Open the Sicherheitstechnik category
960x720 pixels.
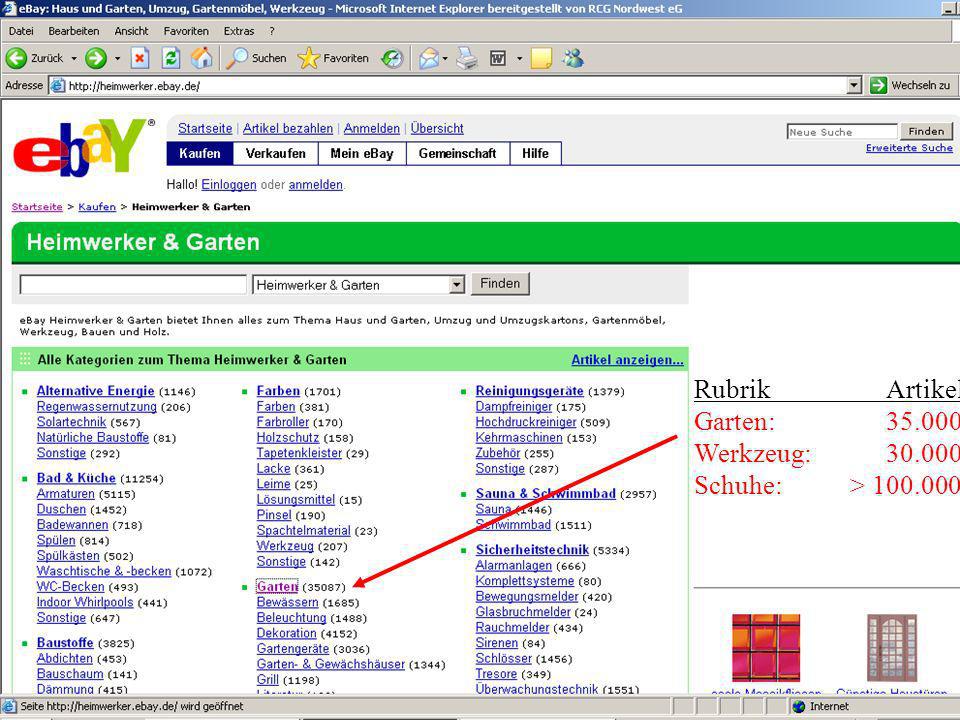[x=532, y=550]
